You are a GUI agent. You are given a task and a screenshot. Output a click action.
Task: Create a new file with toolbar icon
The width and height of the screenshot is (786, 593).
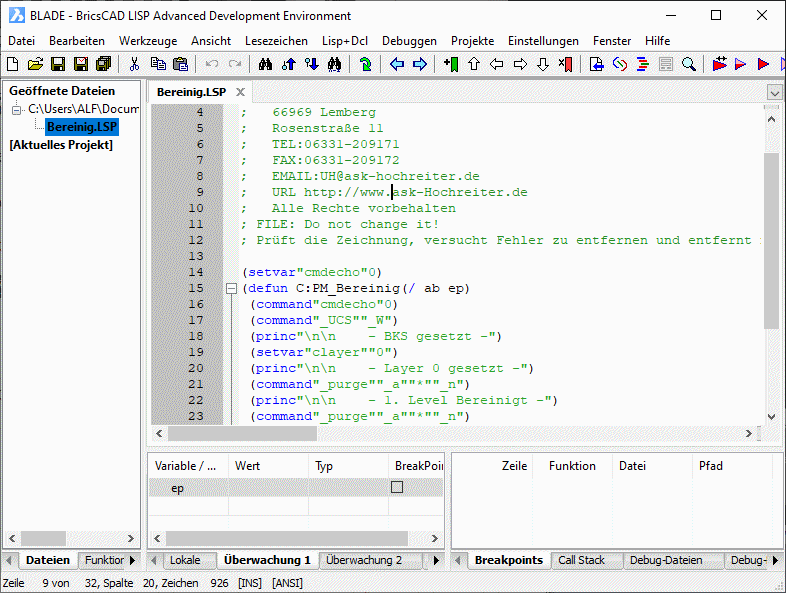(13, 64)
